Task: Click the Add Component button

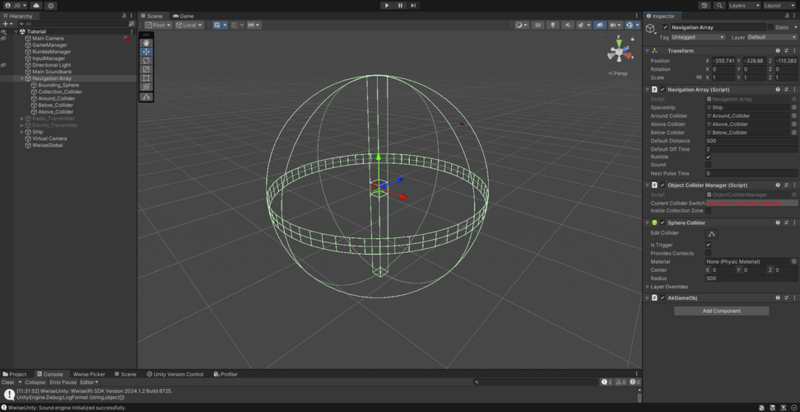Action: click(x=721, y=311)
